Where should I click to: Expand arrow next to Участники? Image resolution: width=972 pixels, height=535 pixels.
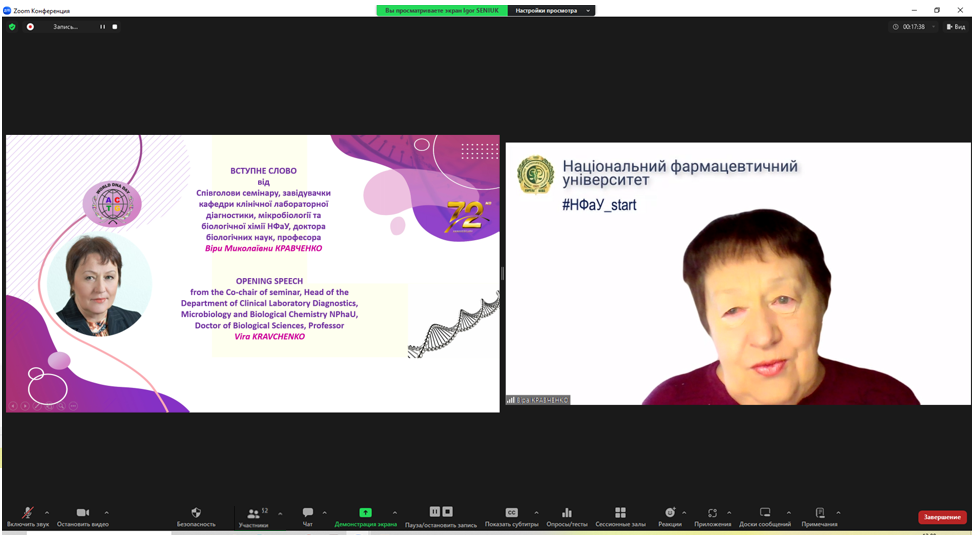(x=280, y=514)
